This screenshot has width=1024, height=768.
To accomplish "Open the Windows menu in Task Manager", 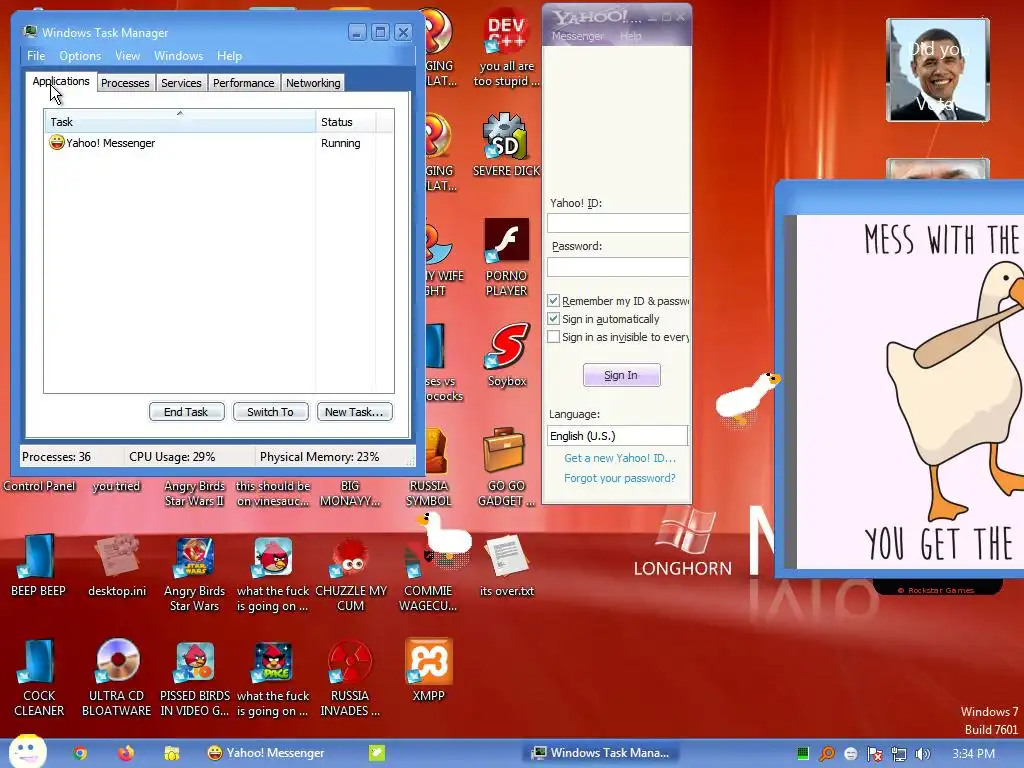I will pyautogui.click(x=178, y=56).
